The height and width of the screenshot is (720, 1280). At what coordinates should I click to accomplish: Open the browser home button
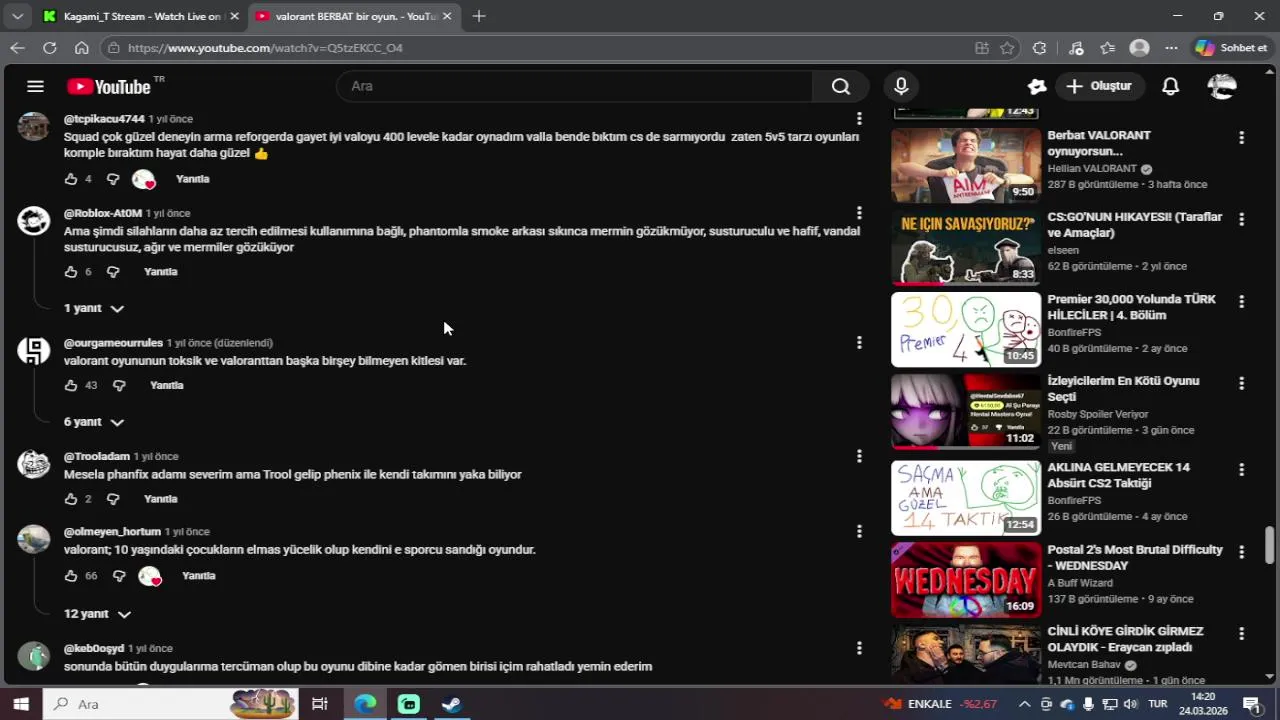pos(82,47)
